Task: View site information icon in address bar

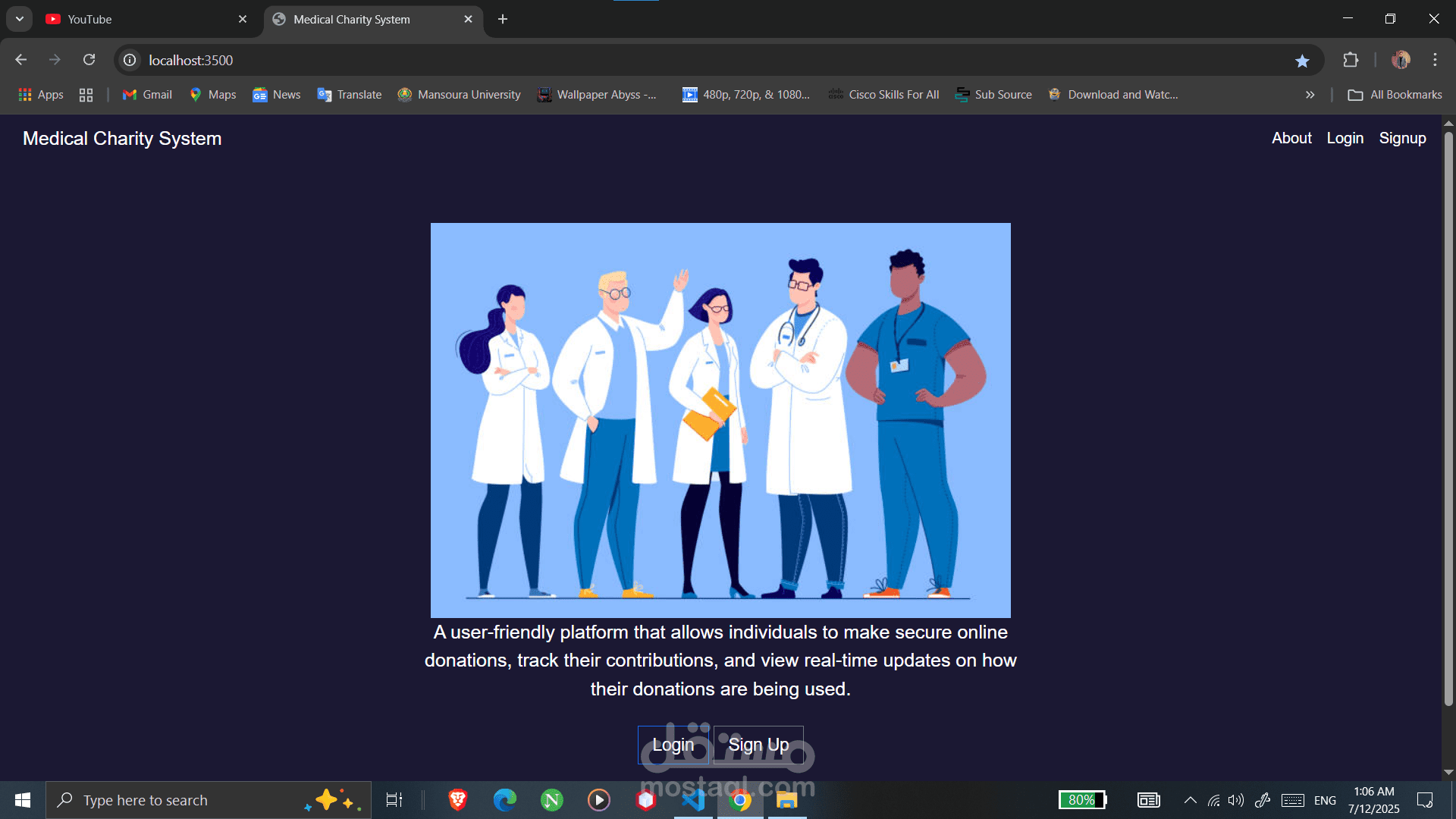Action: pos(130,60)
